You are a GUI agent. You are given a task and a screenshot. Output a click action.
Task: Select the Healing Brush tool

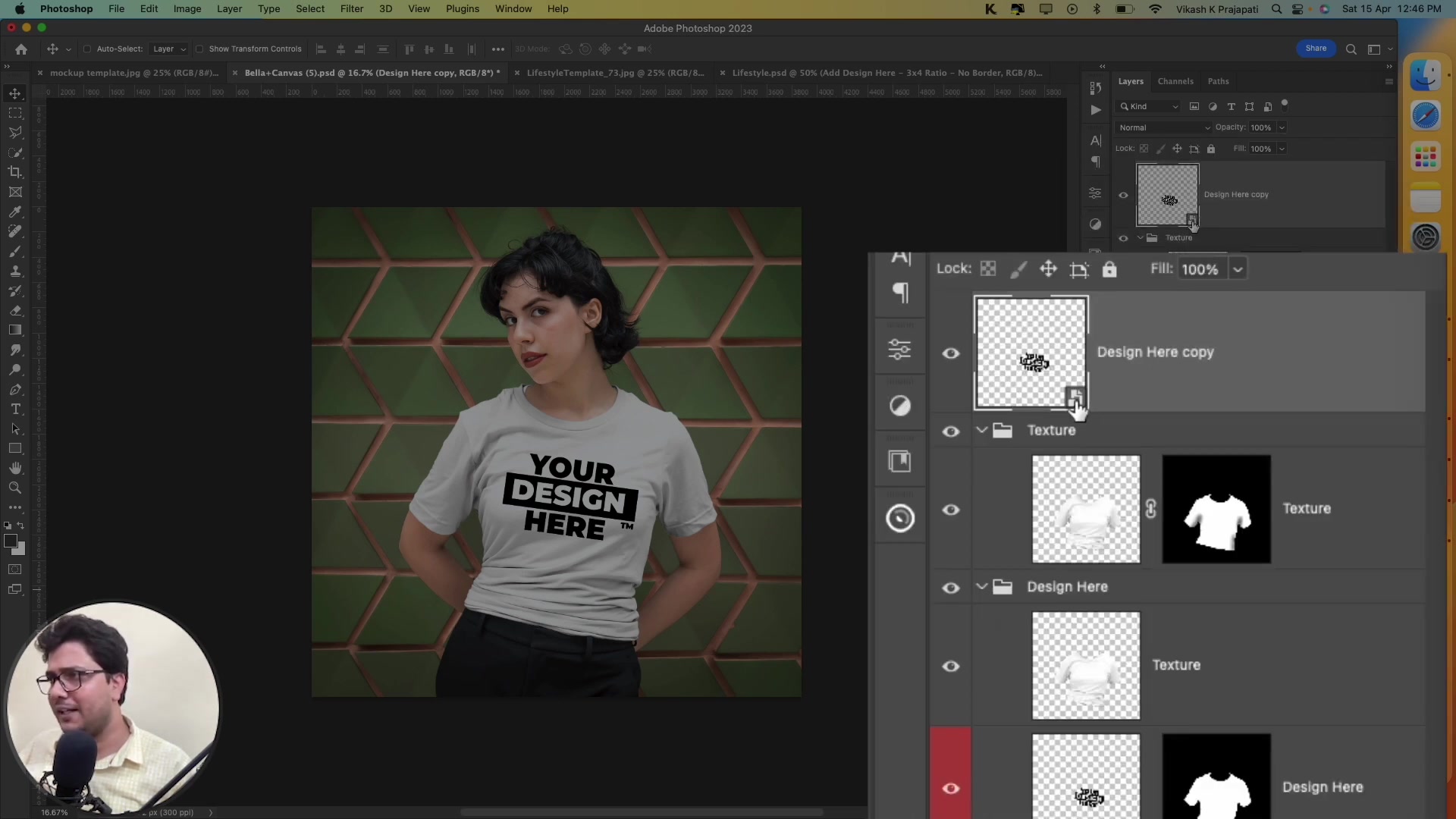[x=15, y=231]
